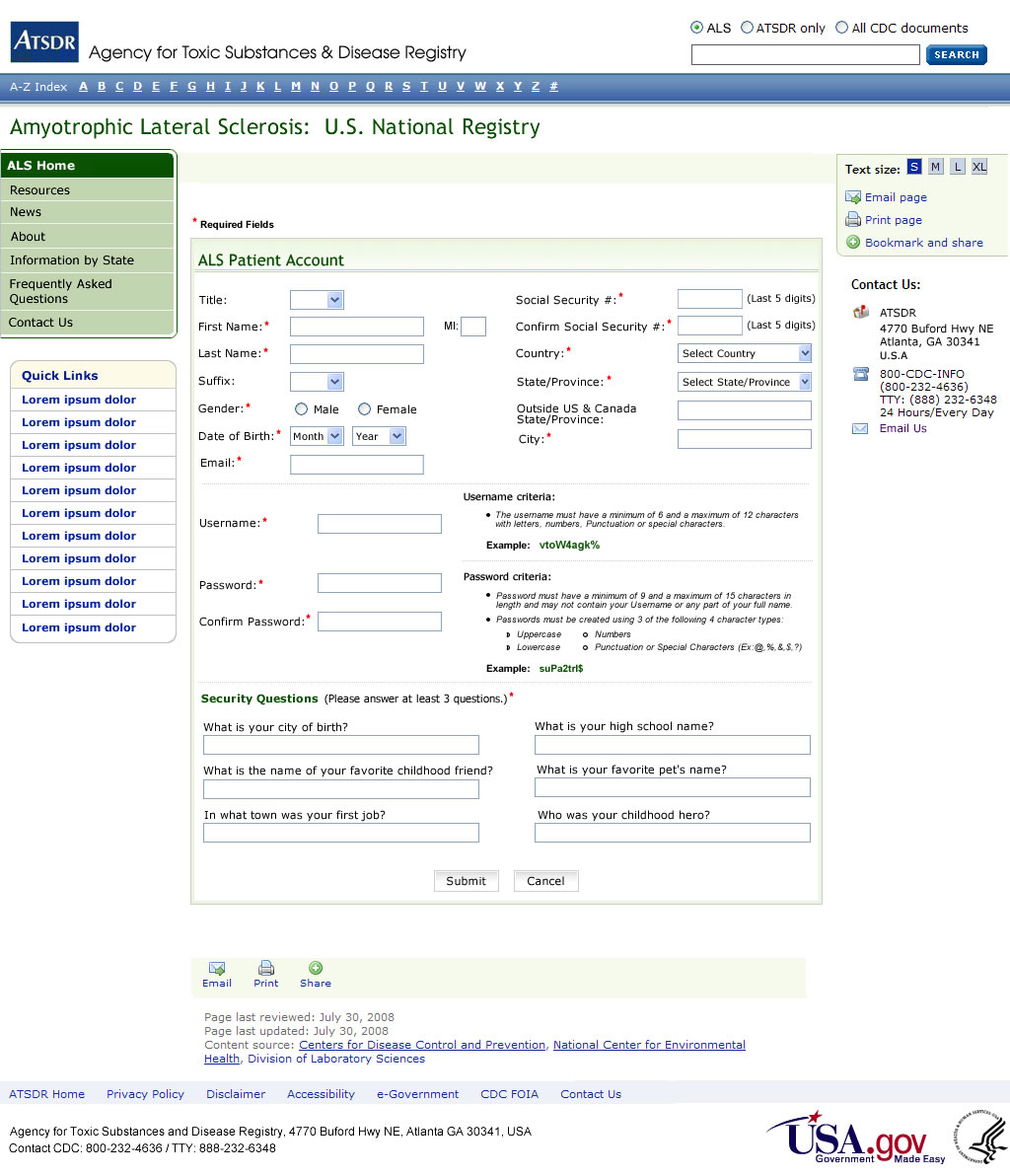1010x1176 pixels.
Task: Open the Accessibility footer link
Action: point(321,1094)
